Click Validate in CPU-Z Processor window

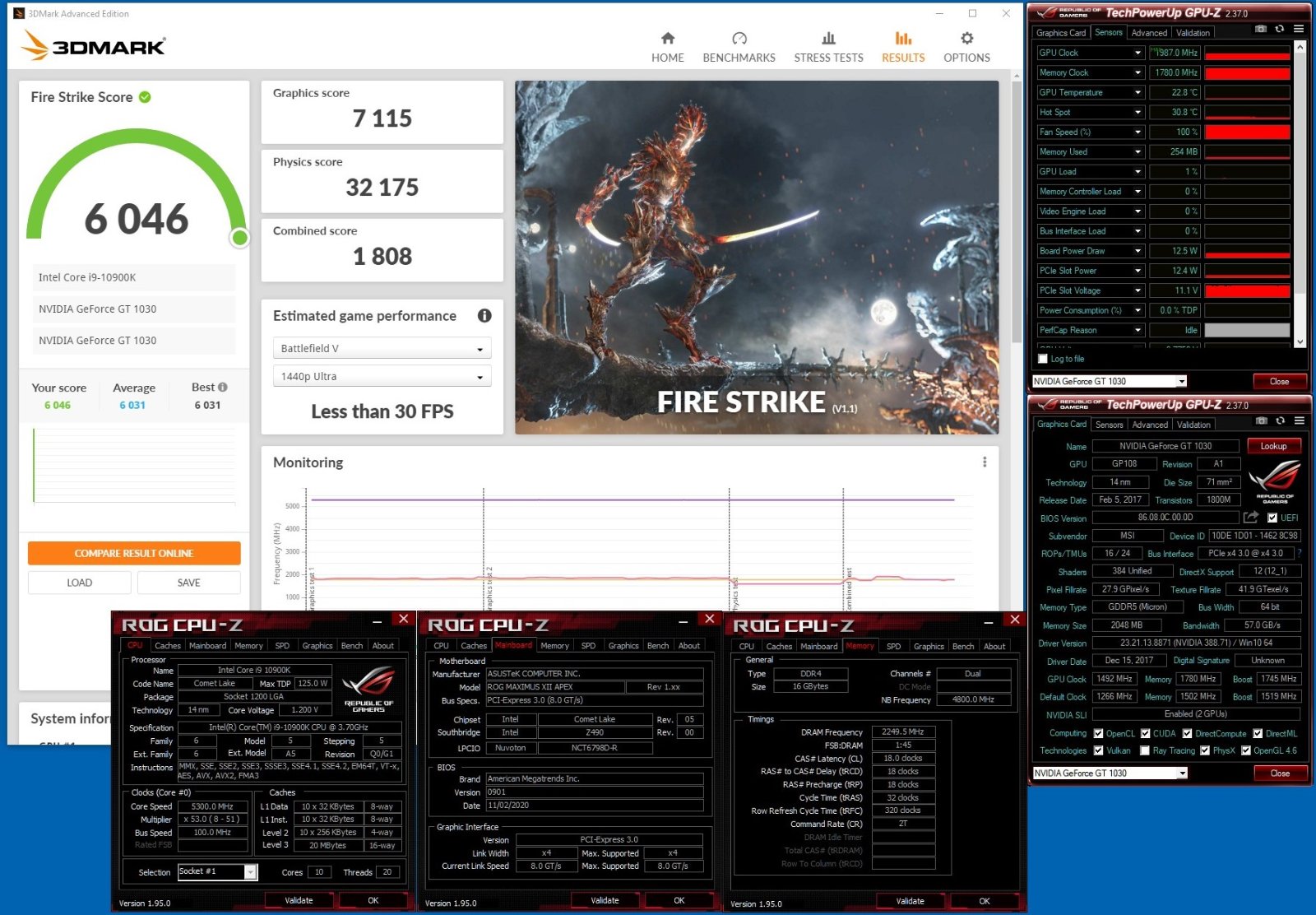coord(299,900)
